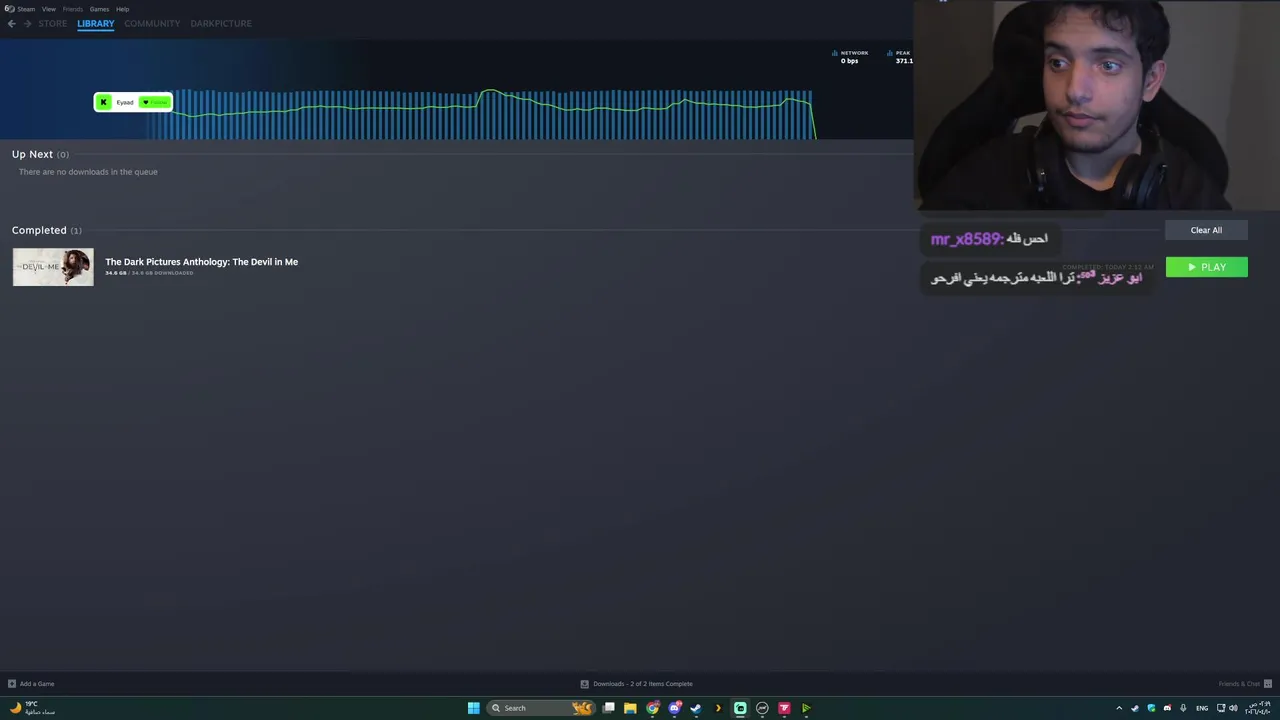The height and width of the screenshot is (720, 1280).
Task: Click the Steam system tray icon
Action: click(1135, 708)
